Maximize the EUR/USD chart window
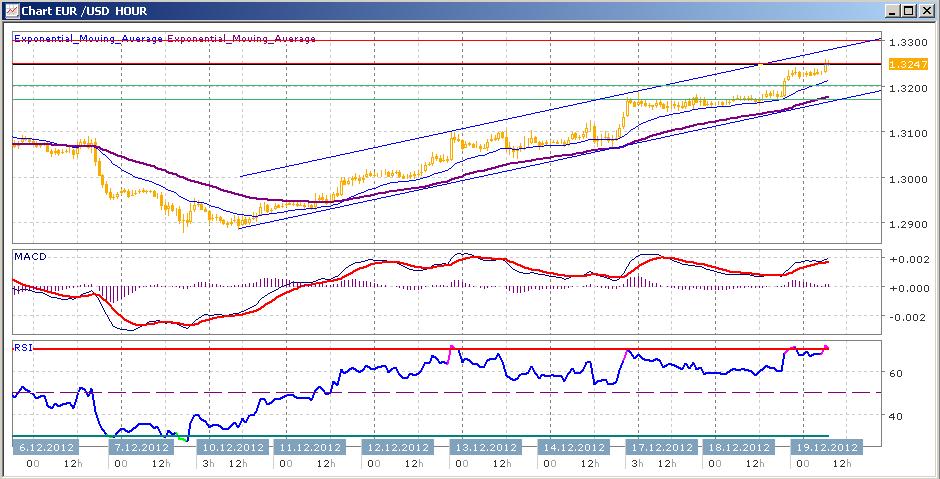This screenshot has height=479, width=940. tap(909, 11)
